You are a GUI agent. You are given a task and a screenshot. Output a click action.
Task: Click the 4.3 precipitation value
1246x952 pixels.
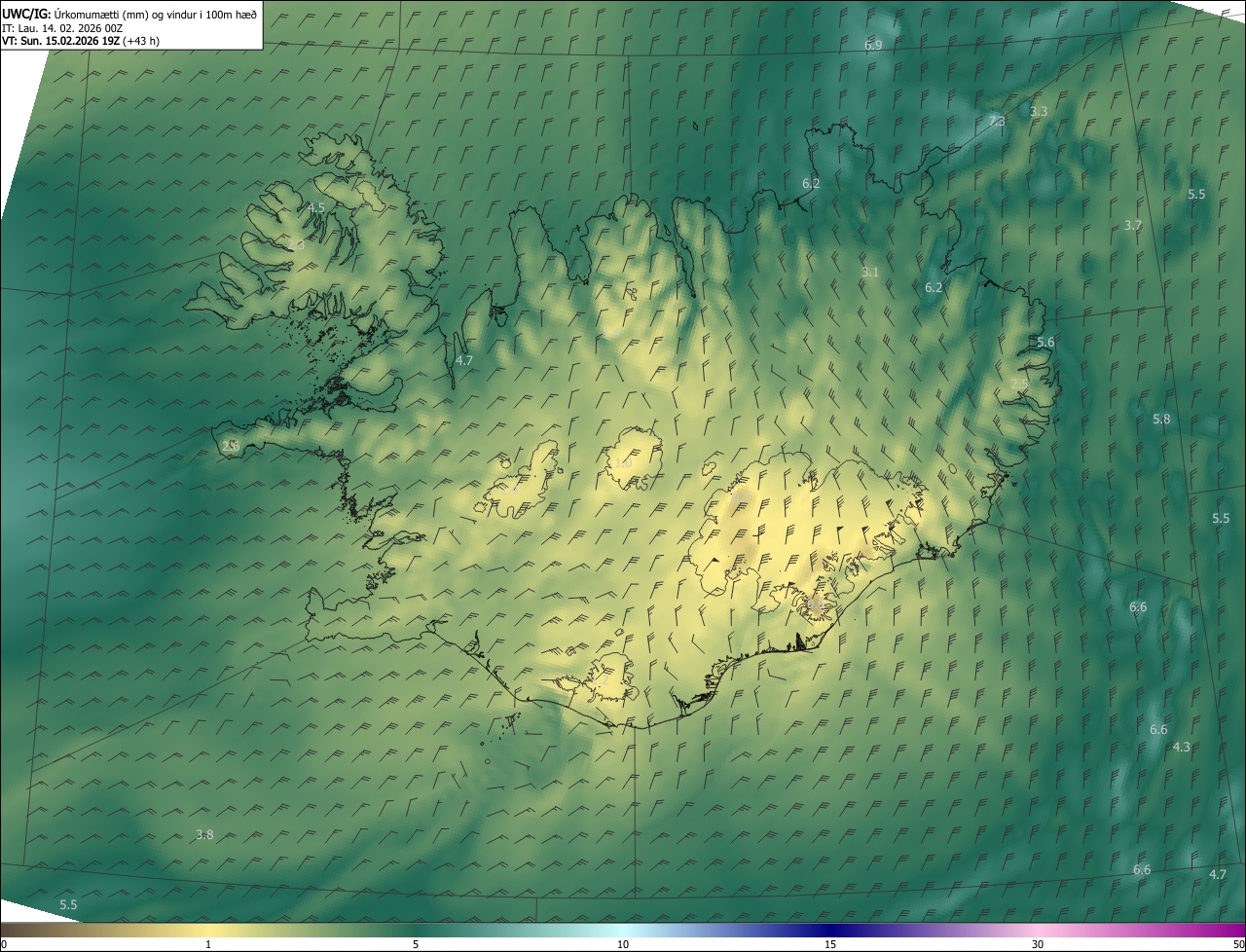click(1181, 747)
